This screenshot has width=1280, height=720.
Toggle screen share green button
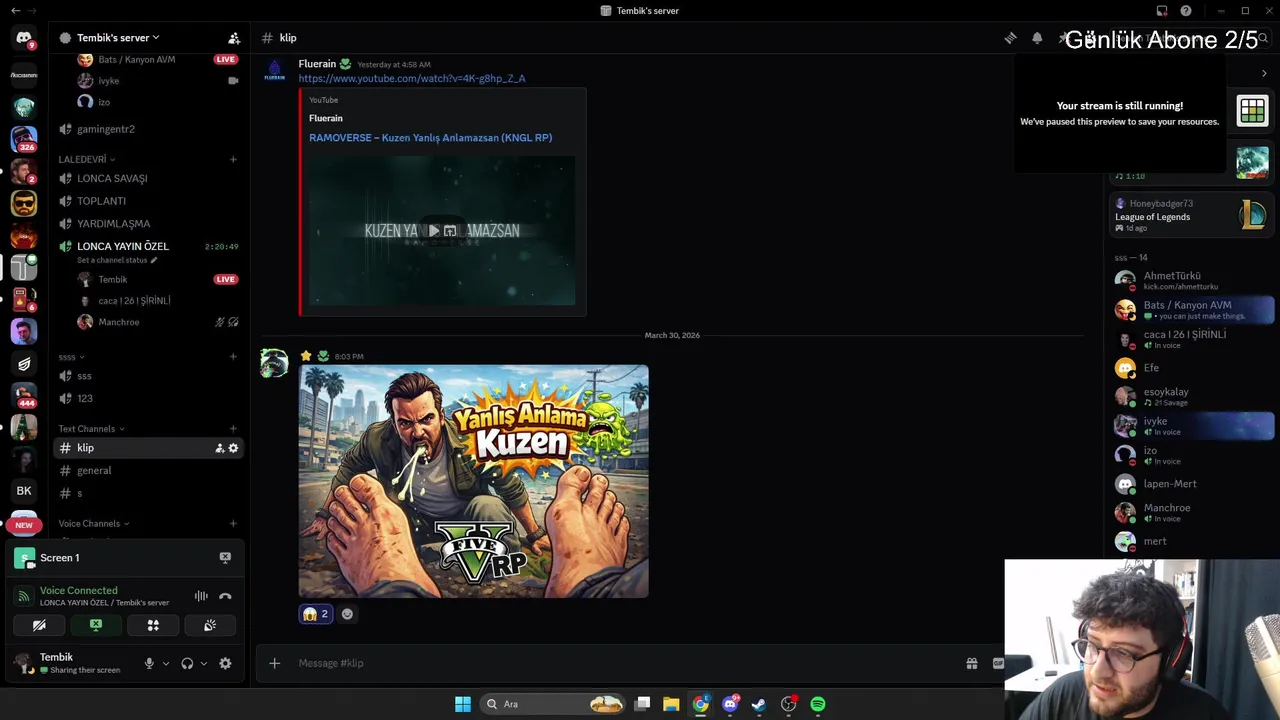pyautogui.click(x=96, y=625)
